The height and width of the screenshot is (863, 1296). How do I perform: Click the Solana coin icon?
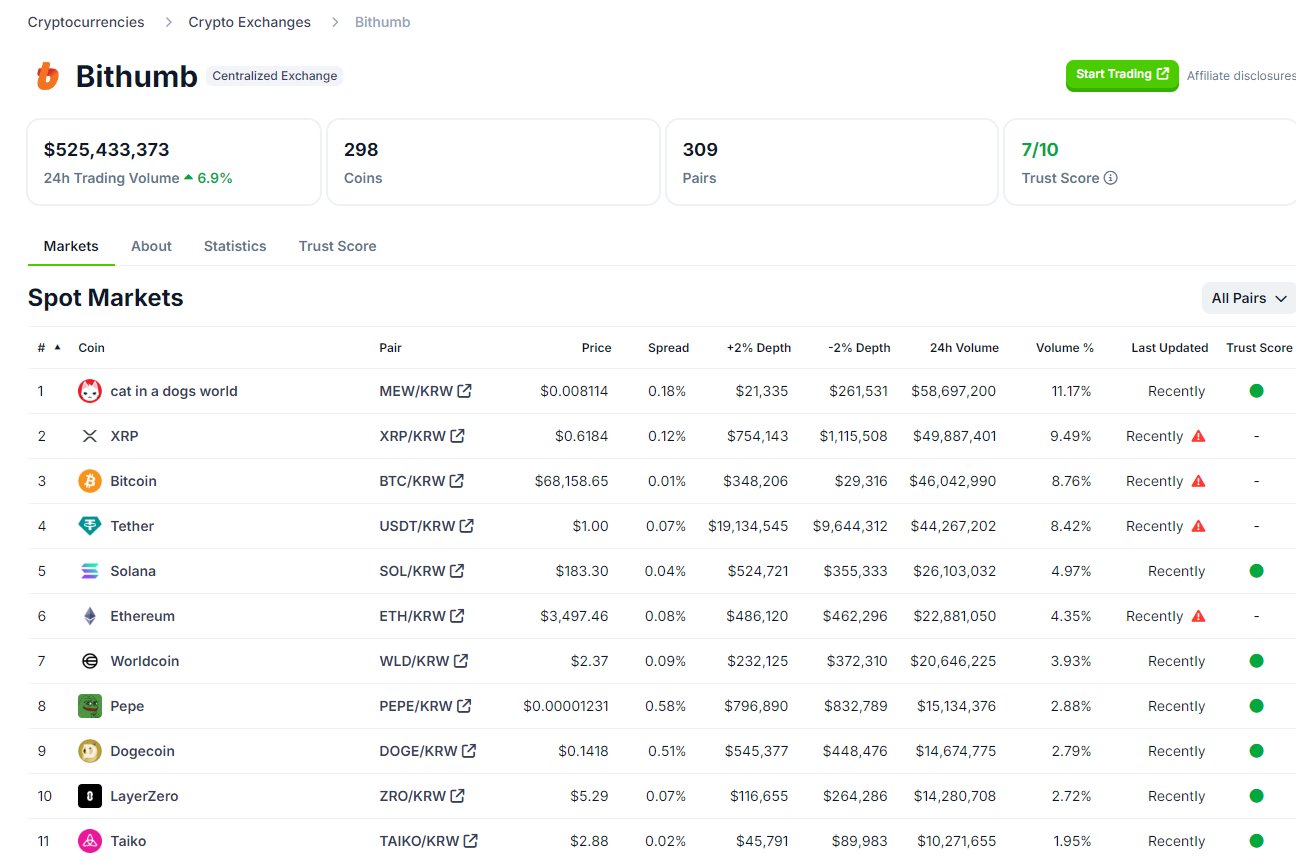(90, 571)
